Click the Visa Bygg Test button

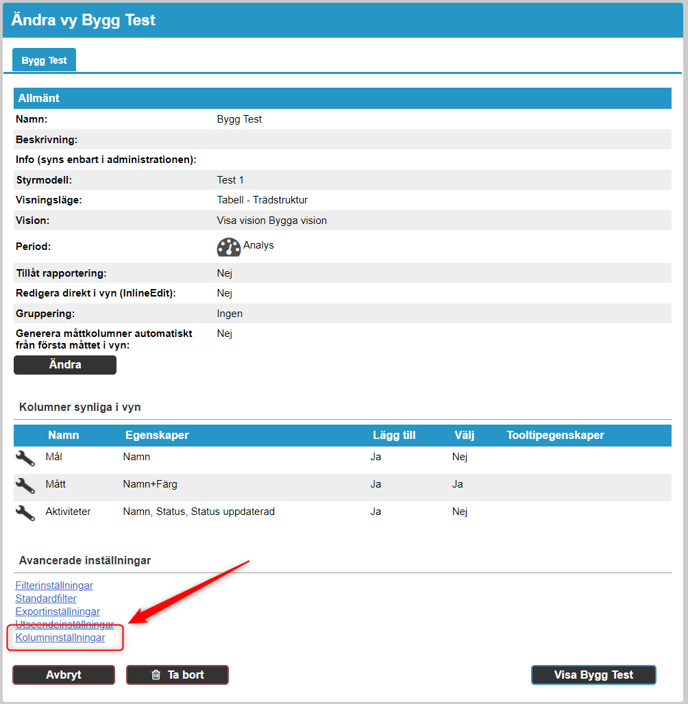pos(593,675)
